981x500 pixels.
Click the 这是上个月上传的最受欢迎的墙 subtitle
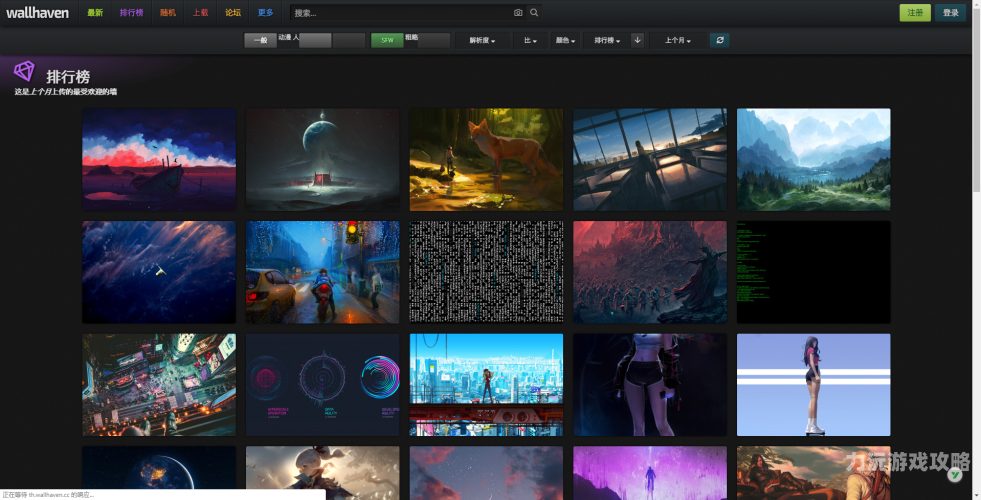coord(66,91)
